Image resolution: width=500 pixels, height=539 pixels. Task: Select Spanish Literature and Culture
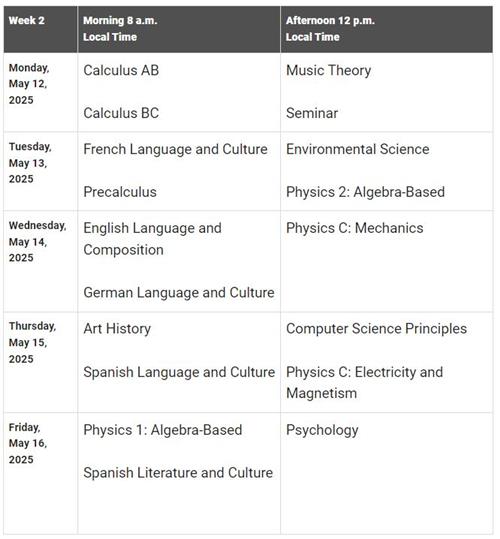[x=178, y=473]
